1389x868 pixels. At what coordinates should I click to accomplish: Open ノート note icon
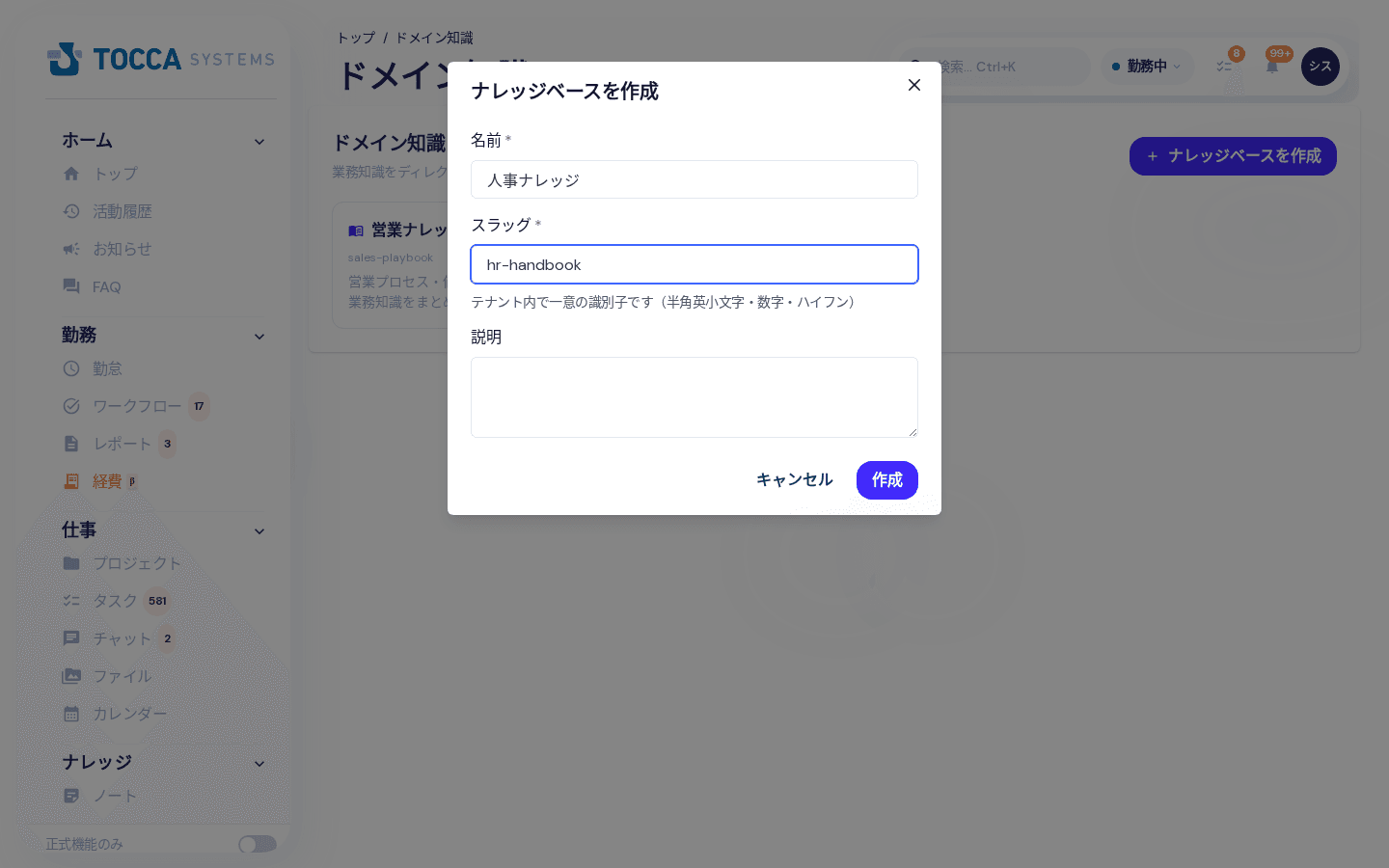click(71, 796)
